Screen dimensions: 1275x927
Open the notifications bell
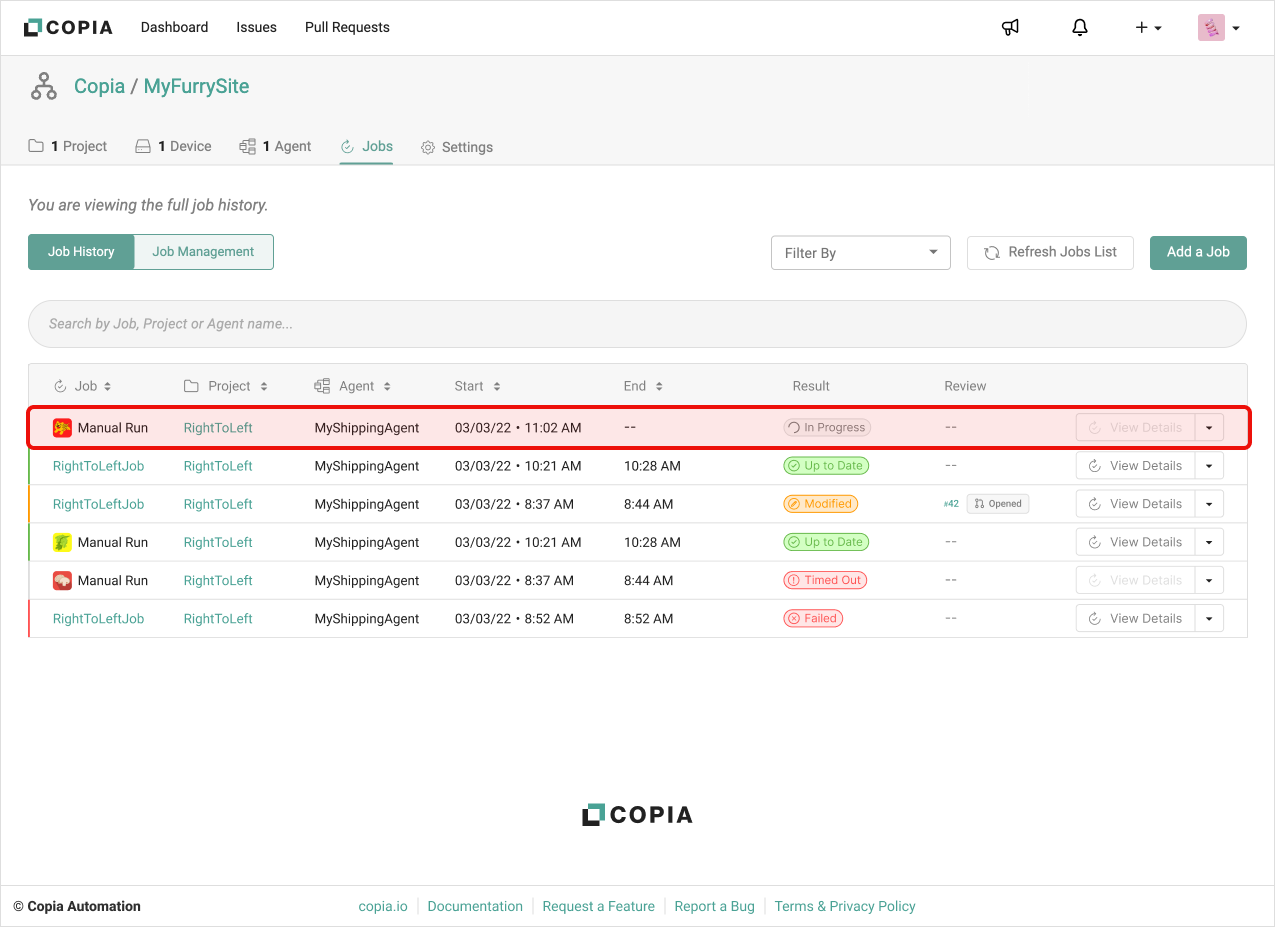coord(1079,28)
